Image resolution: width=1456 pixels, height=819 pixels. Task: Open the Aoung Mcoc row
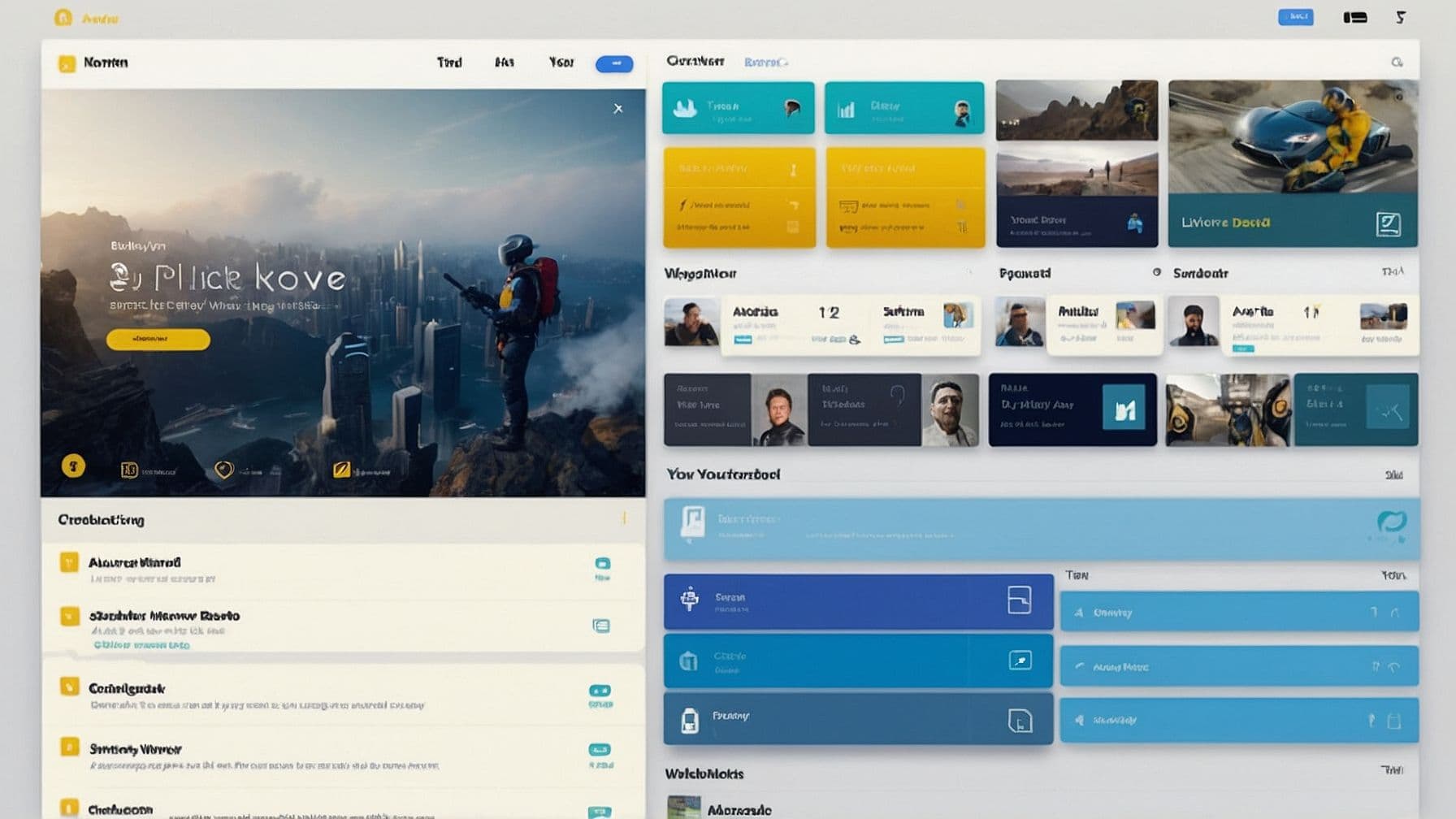1239,666
